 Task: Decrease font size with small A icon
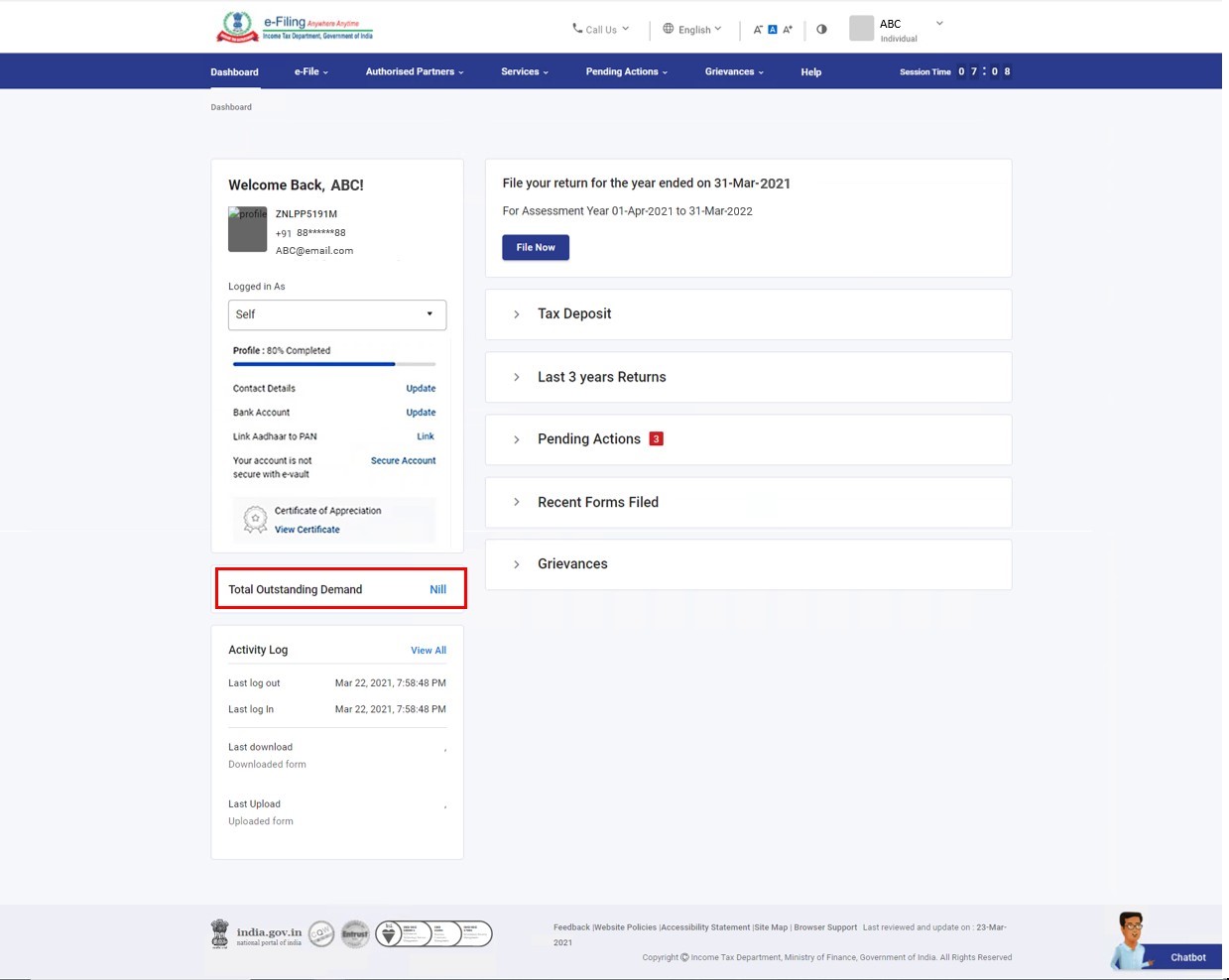pyautogui.click(x=758, y=30)
